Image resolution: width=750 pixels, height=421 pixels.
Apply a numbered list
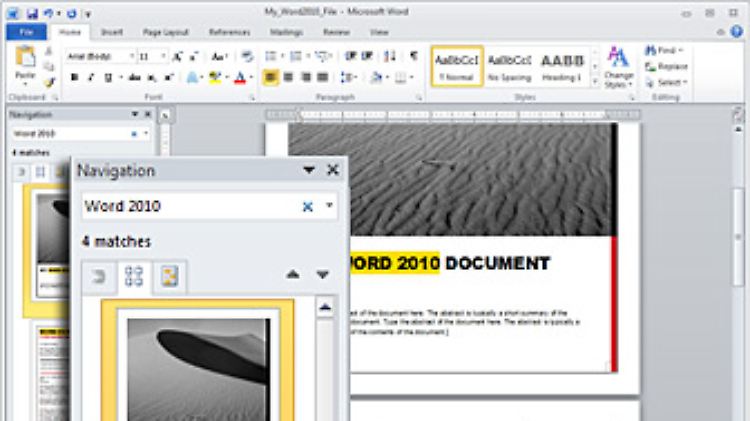[x=296, y=56]
